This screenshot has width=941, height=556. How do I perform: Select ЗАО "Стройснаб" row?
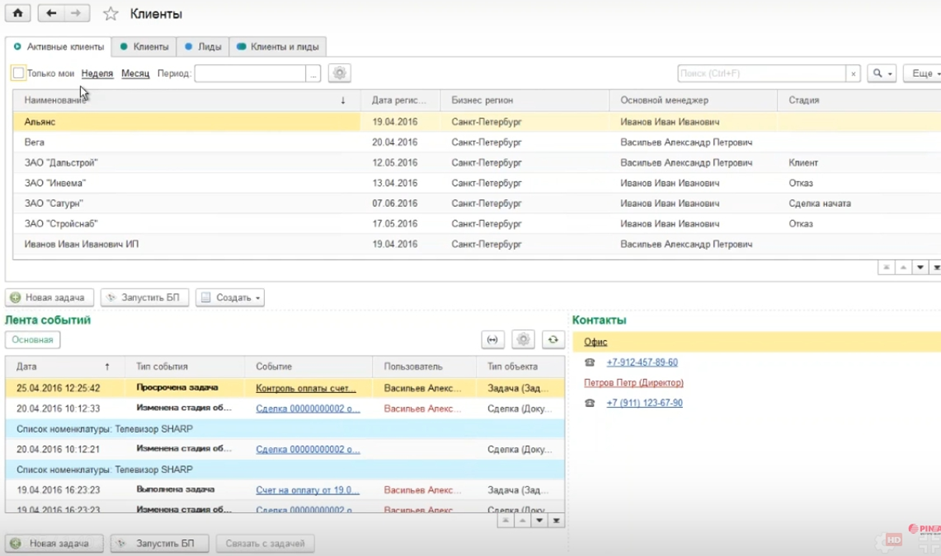pyautogui.click(x=477, y=224)
